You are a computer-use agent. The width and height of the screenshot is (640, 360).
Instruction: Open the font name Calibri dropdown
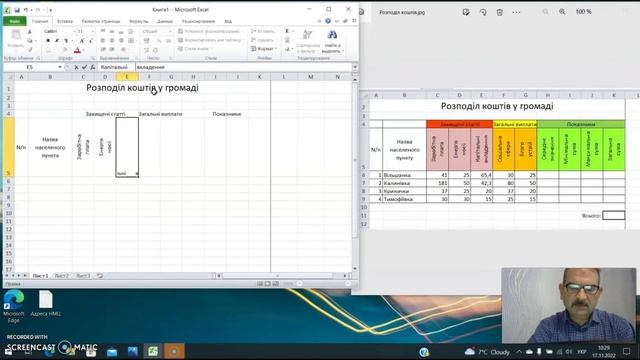click(x=74, y=31)
